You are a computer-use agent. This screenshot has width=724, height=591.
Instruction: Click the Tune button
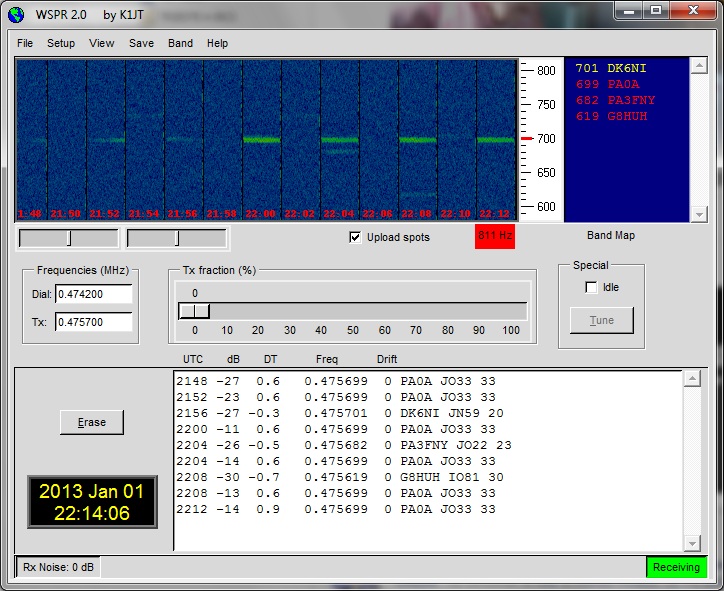(x=602, y=320)
